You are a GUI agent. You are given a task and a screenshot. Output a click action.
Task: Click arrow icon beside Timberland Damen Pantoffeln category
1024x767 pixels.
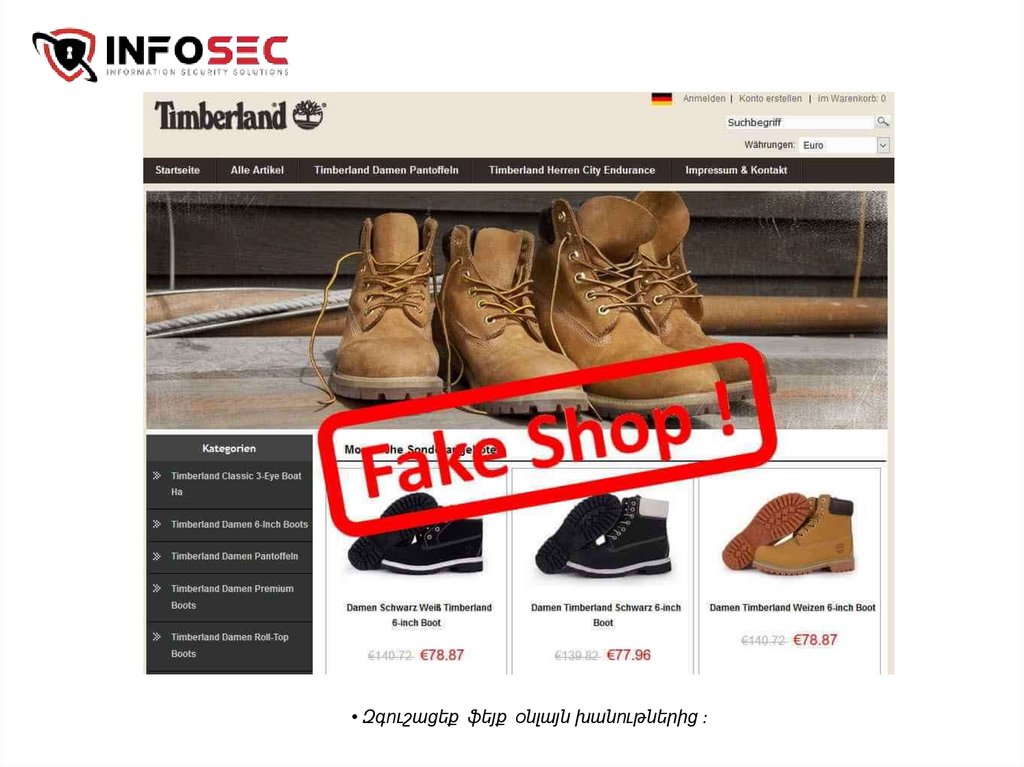point(157,556)
